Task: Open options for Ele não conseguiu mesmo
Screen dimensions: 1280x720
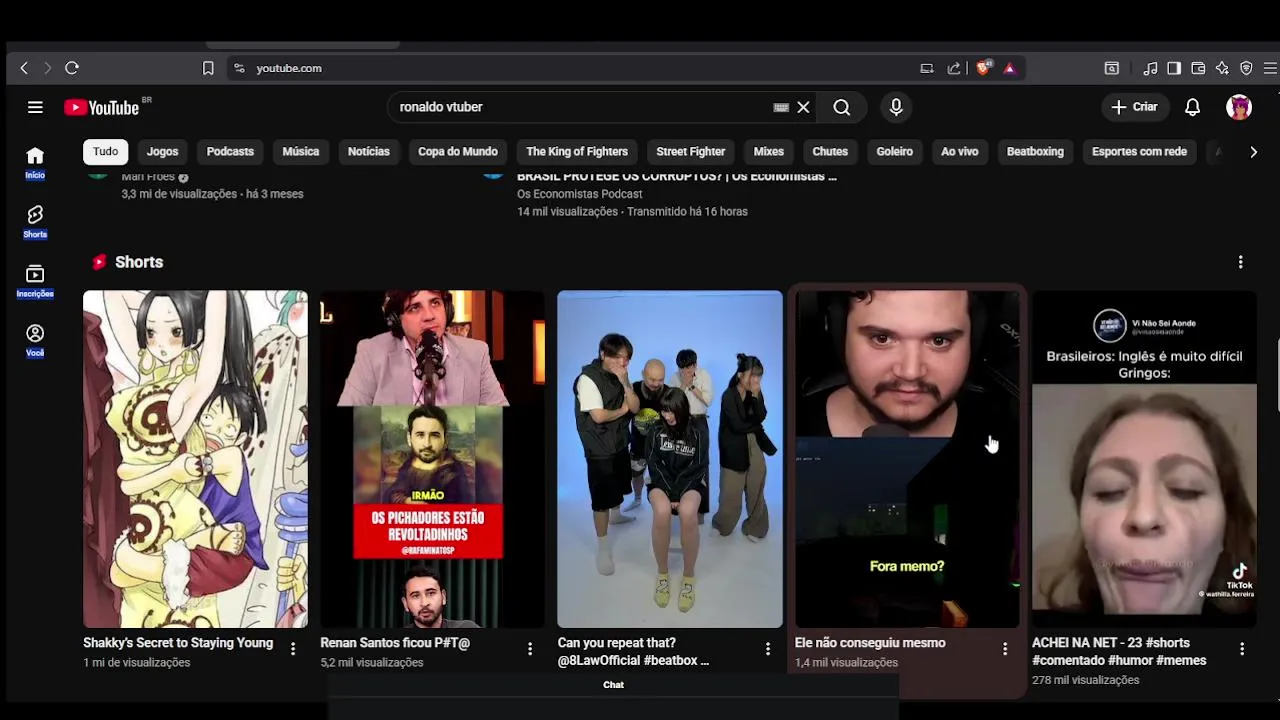Action: (1005, 649)
